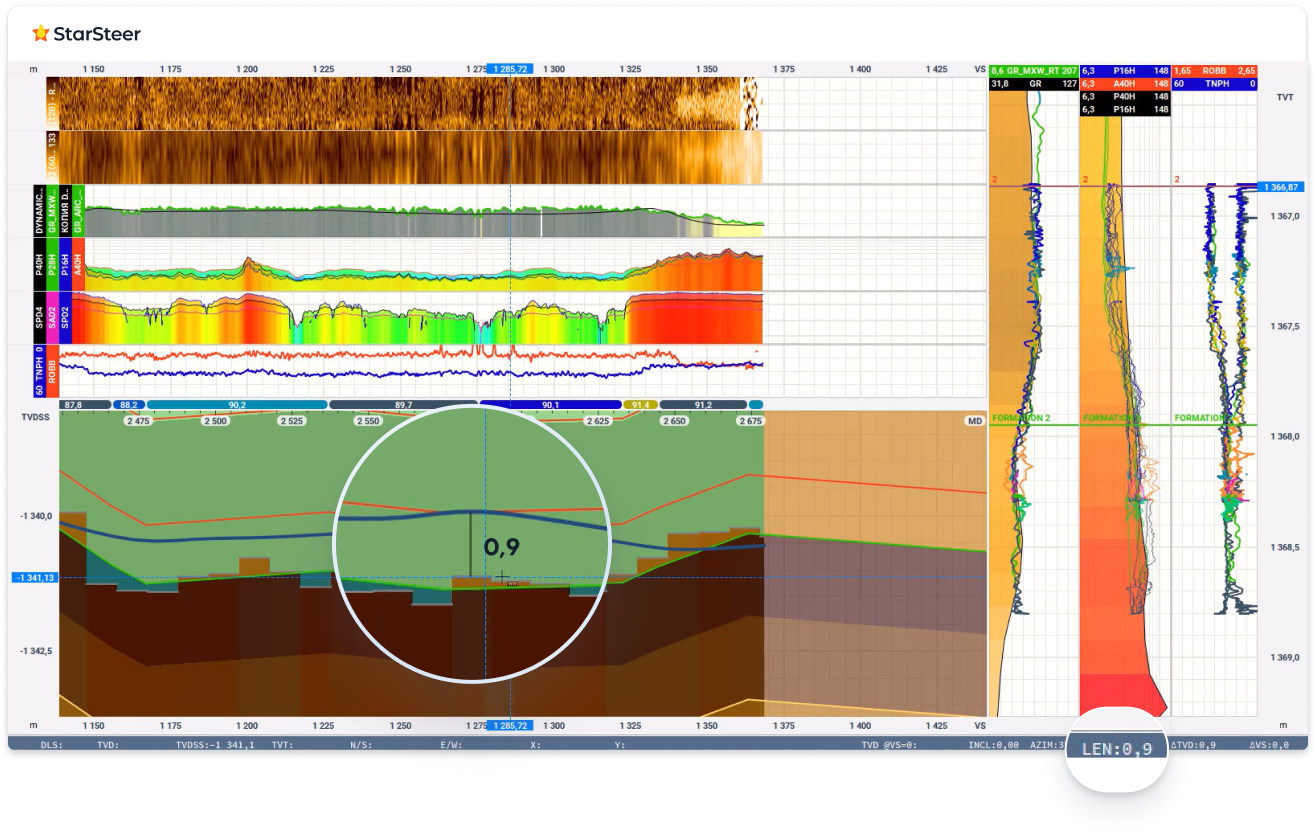Click the 2 500 MD depth marker
Screen dimensions: 1316x840
[x=215, y=421]
